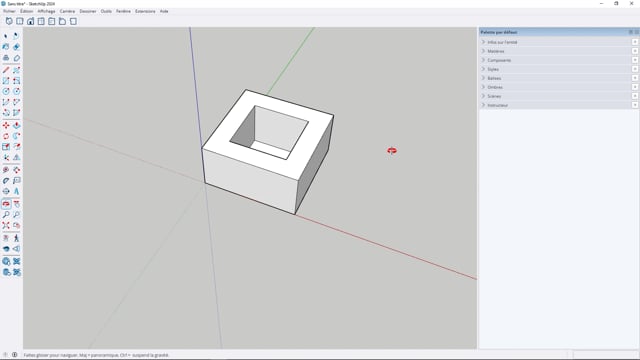
Task: Select the Zoom Window tool
Action: pyautogui.click(x=16, y=214)
